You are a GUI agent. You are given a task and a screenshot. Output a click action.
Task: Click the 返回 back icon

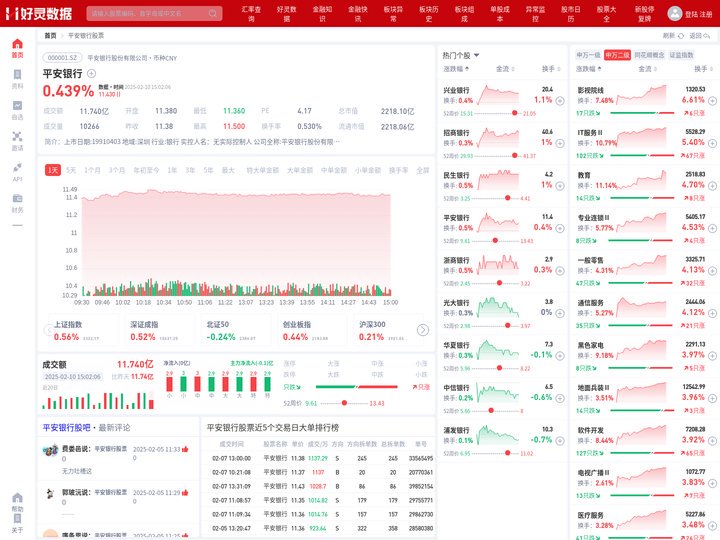(706, 36)
